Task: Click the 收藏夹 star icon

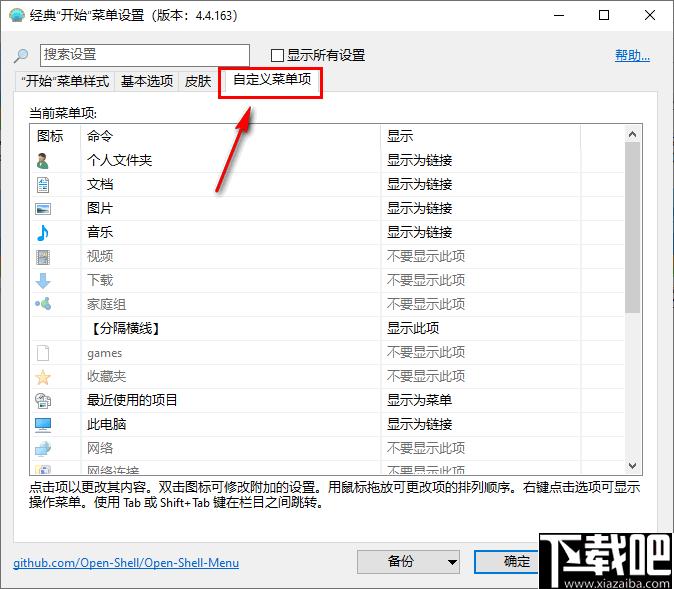Action: pos(43,377)
